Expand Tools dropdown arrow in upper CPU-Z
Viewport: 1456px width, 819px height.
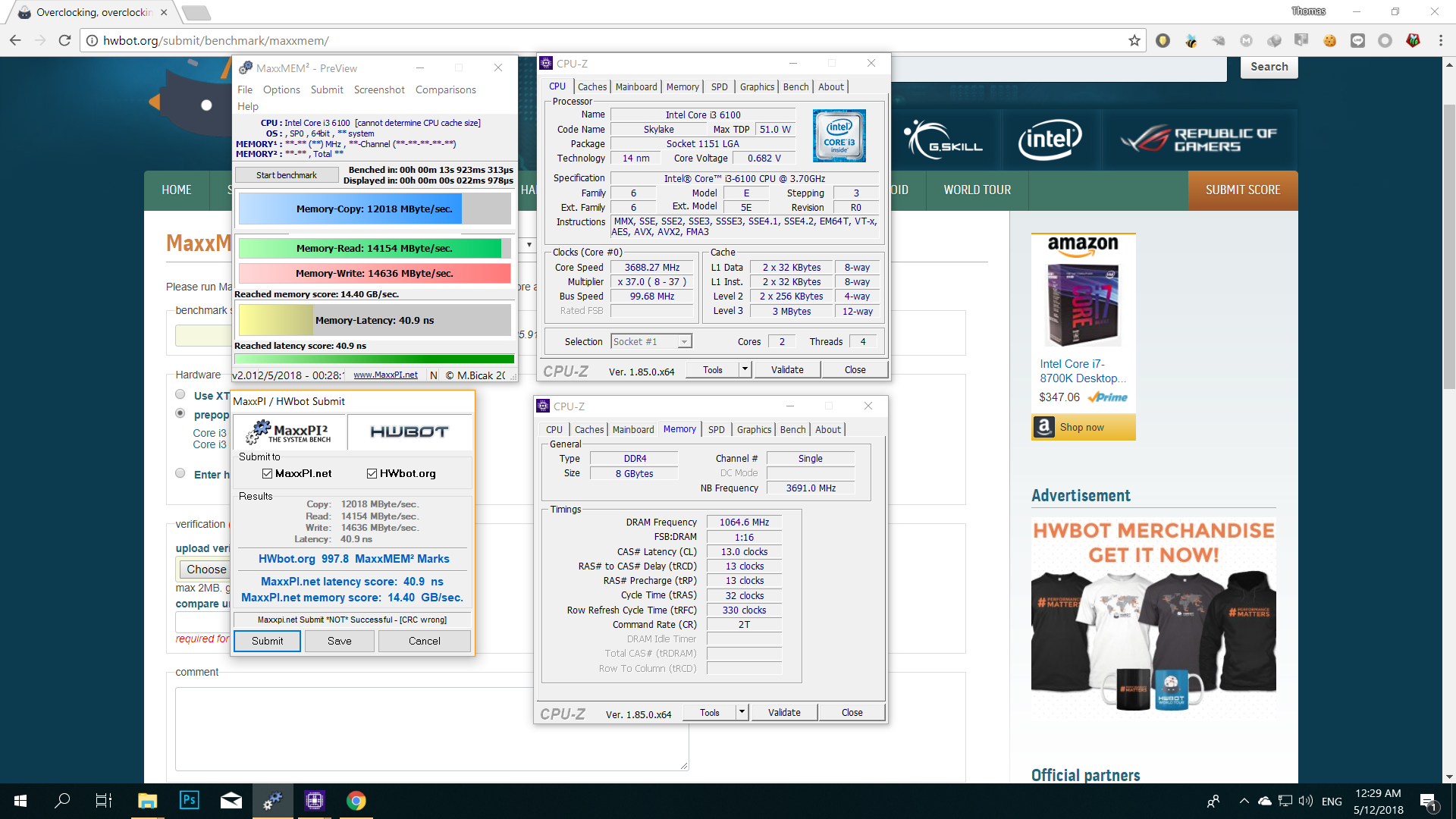coord(745,369)
